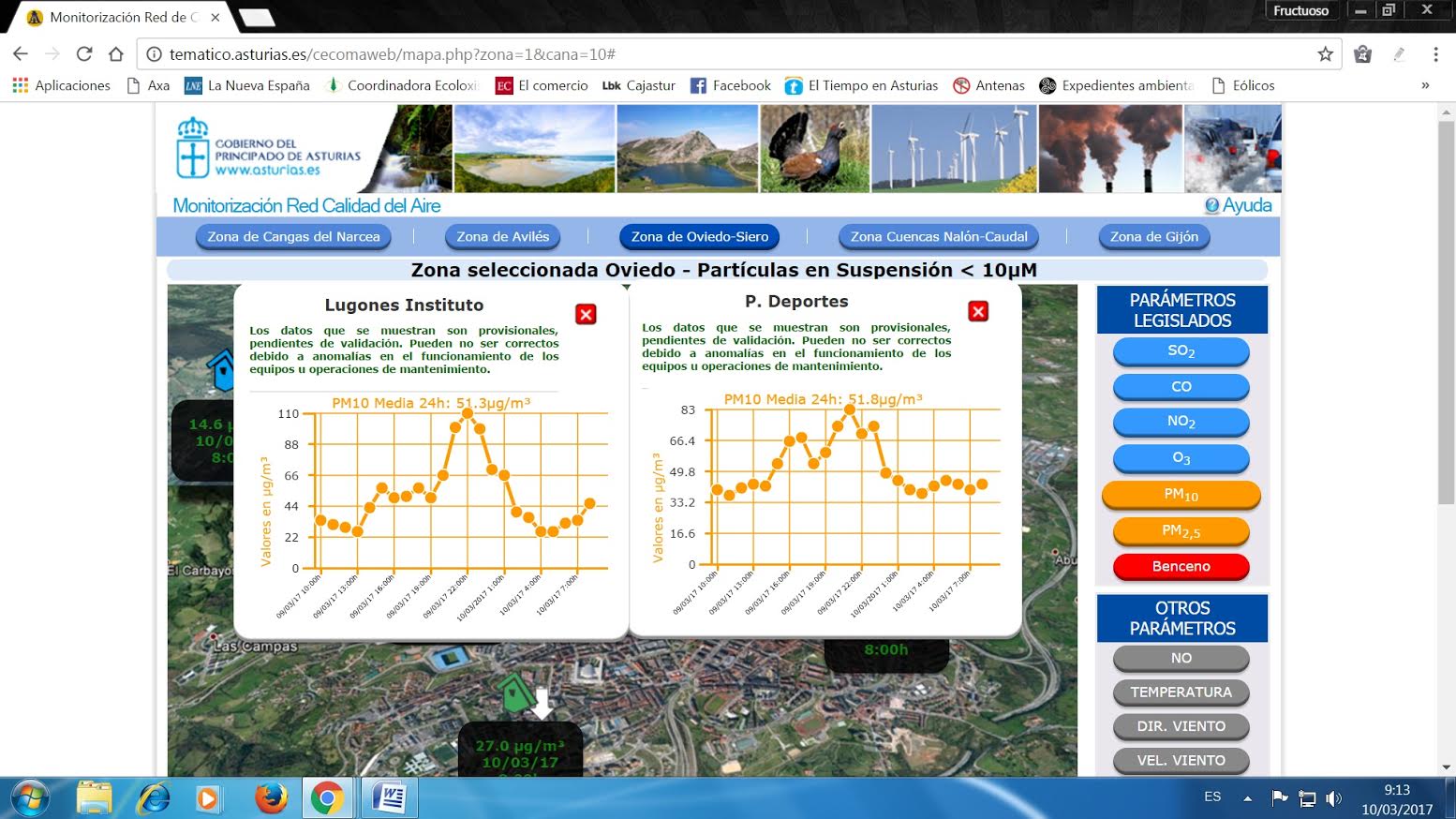
Task: Select the SO2 parameter button
Action: [x=1181, y=351]
